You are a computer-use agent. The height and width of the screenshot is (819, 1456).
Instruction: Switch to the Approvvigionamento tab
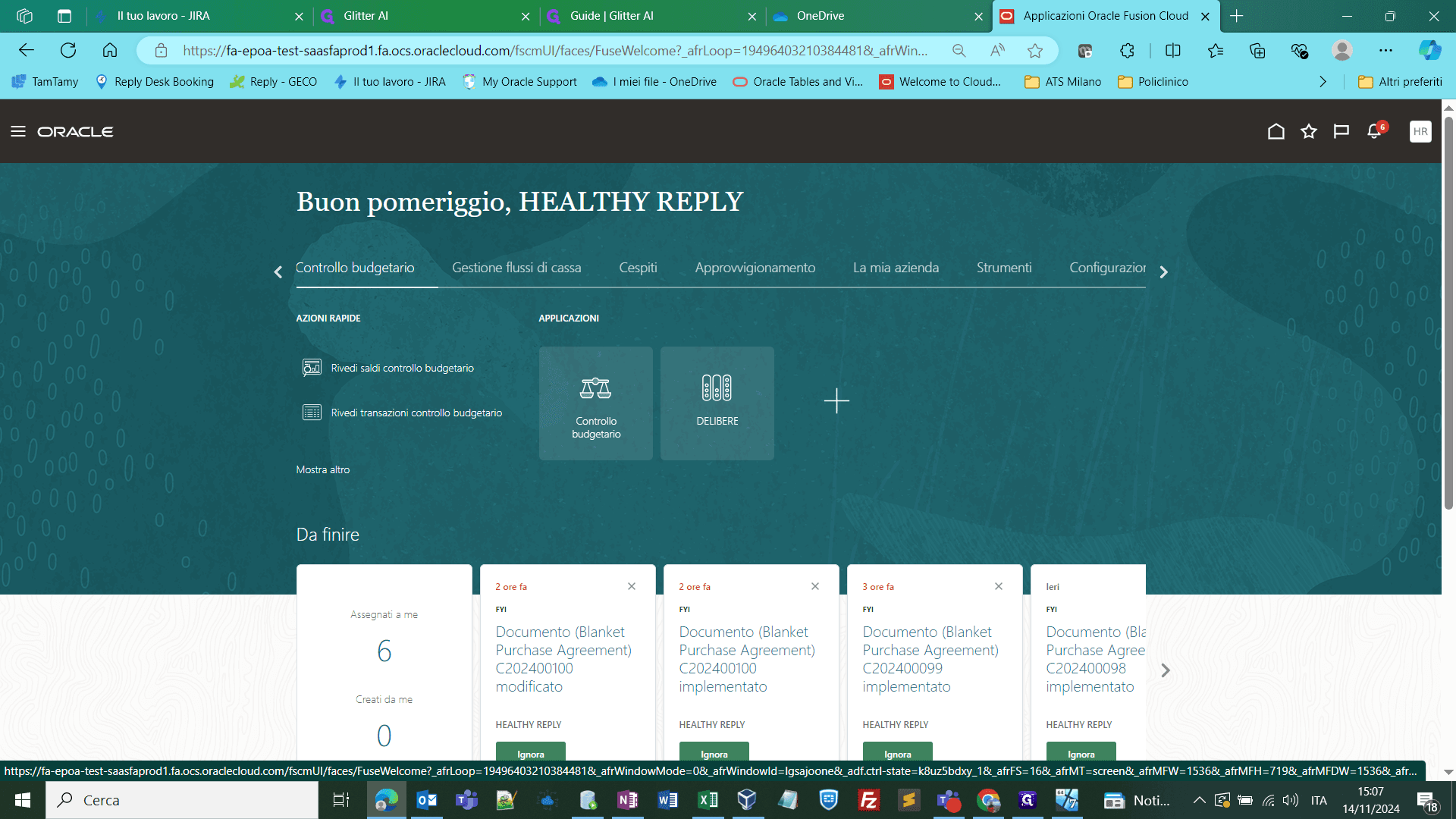coord(755,268)
